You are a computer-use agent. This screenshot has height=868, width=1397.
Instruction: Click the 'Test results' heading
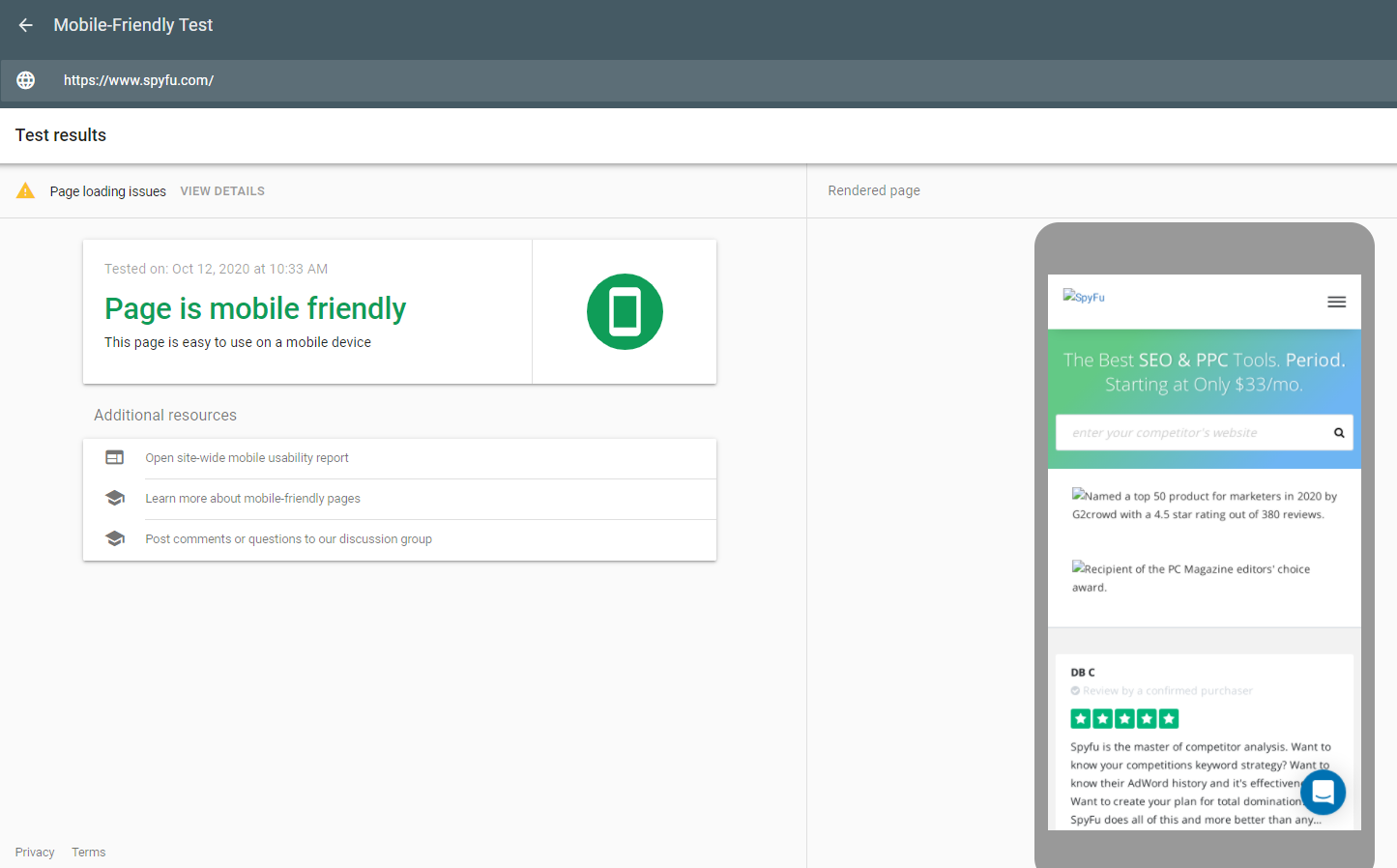point(61,135)
